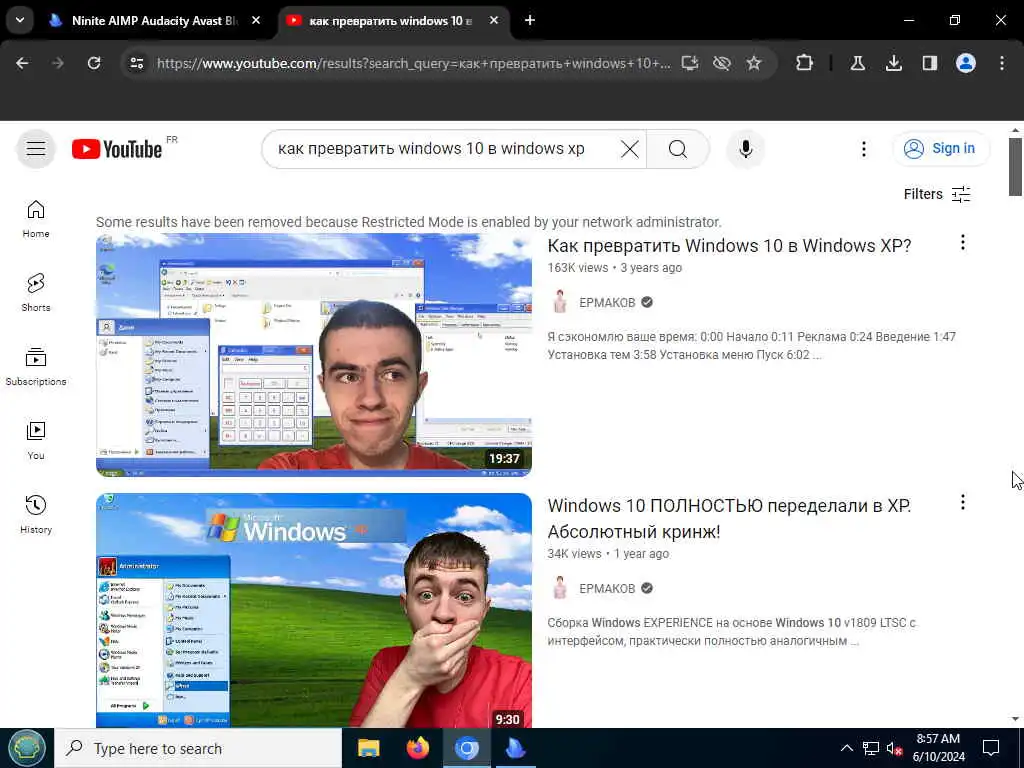Go to Home in the sidebar
Viewport: 1024px width, 768px height.
pos(36,219)
